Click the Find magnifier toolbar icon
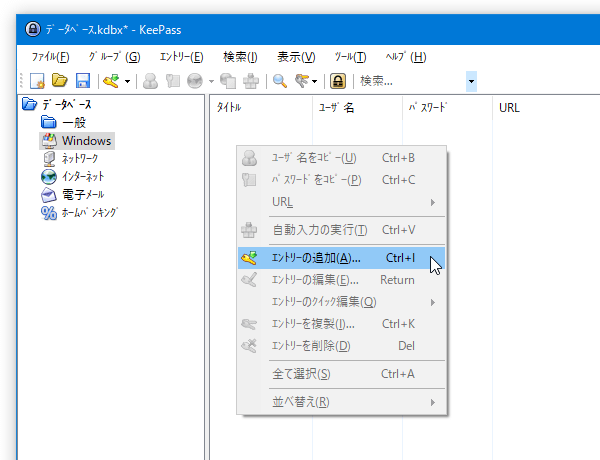Screen dimensions: 600x460 pyautogui.click(x=280, y=81)
